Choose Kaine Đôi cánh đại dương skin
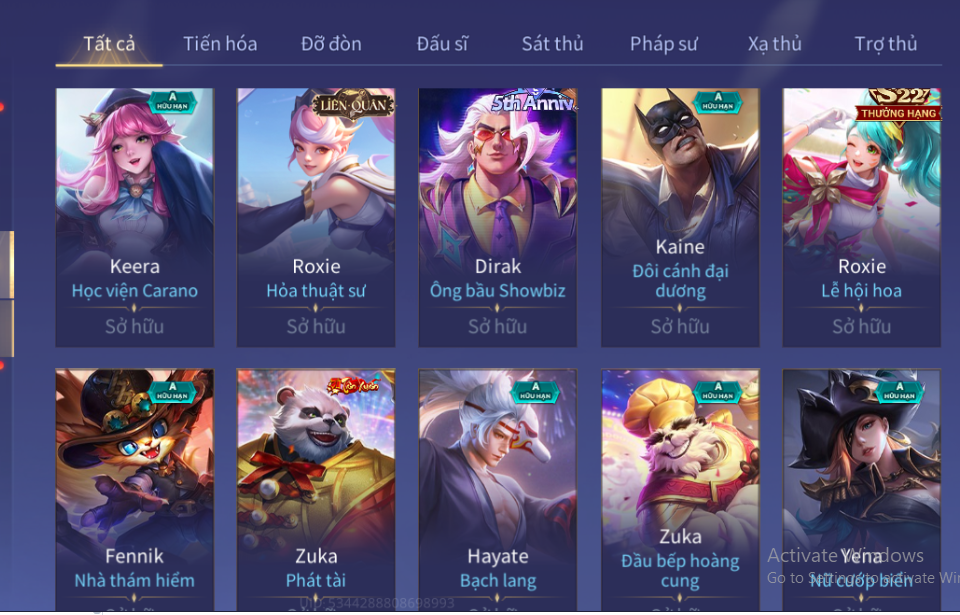This screenshot has width=960, height=615. pyautogui.click(x=680, y=217)
